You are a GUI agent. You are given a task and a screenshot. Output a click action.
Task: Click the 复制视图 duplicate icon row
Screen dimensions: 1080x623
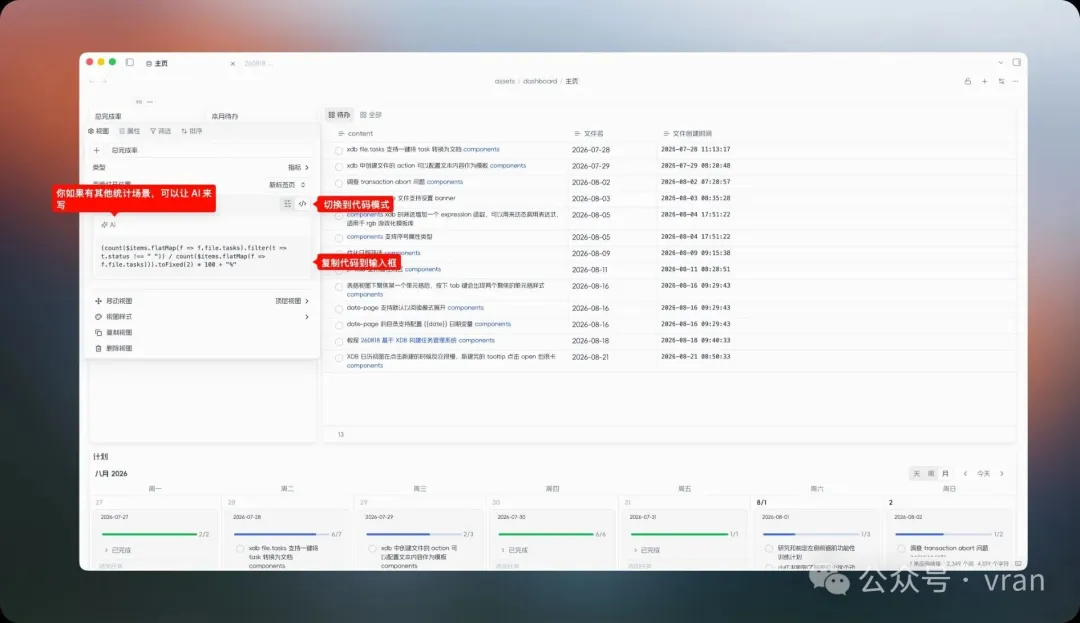pyautogui.click(x=202, y=332)
